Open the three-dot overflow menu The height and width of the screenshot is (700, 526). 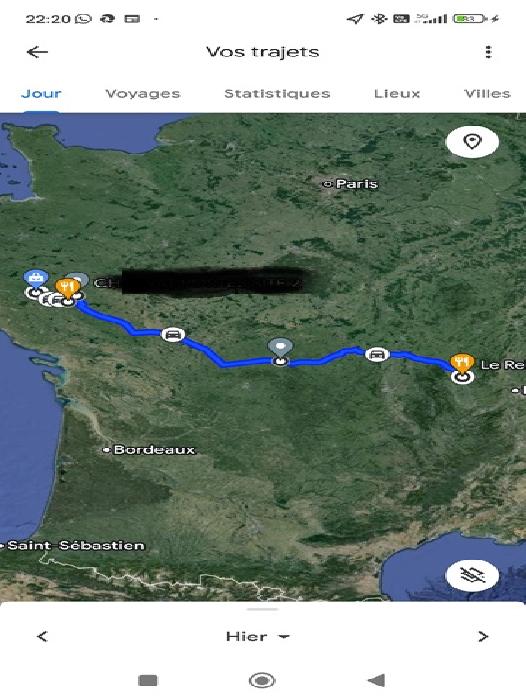click(488, 52)
